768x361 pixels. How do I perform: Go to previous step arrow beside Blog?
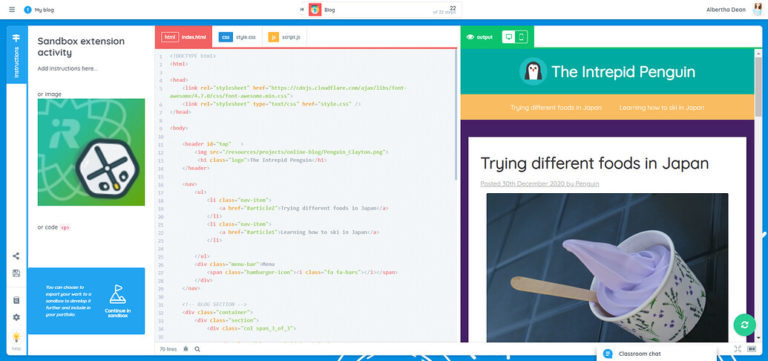pos(302,9)
